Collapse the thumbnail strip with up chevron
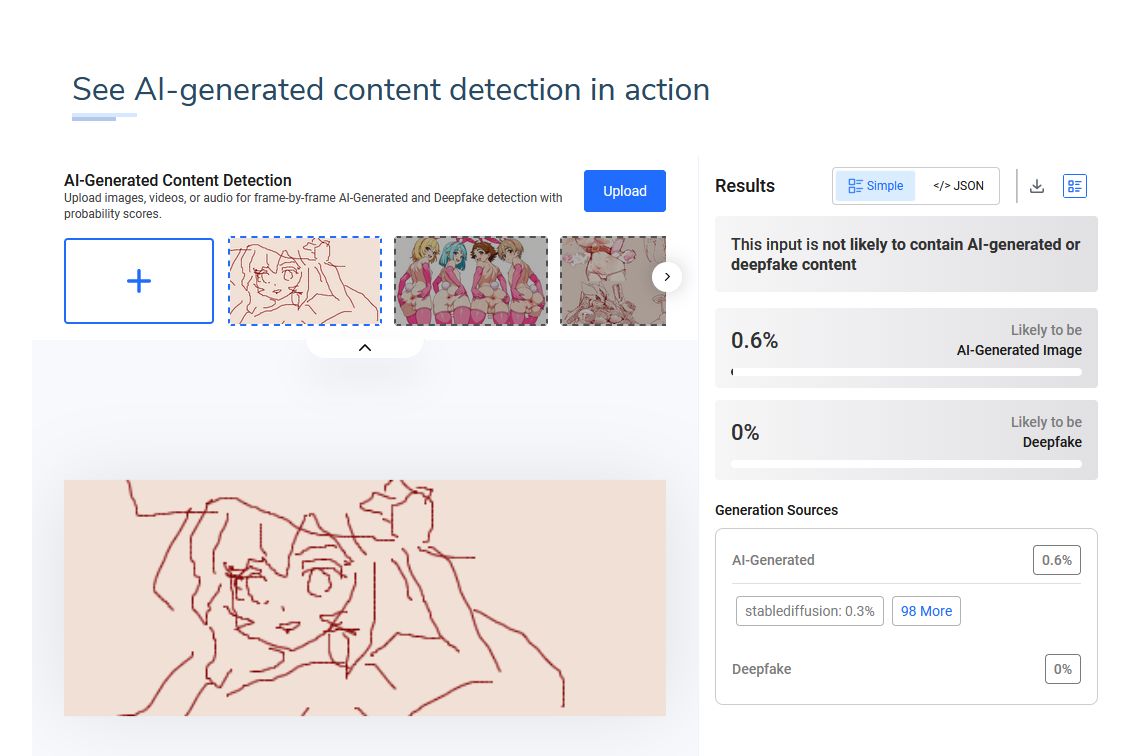Image resolution: width=1139 pixels, height=756 pixels. (365, 348)
